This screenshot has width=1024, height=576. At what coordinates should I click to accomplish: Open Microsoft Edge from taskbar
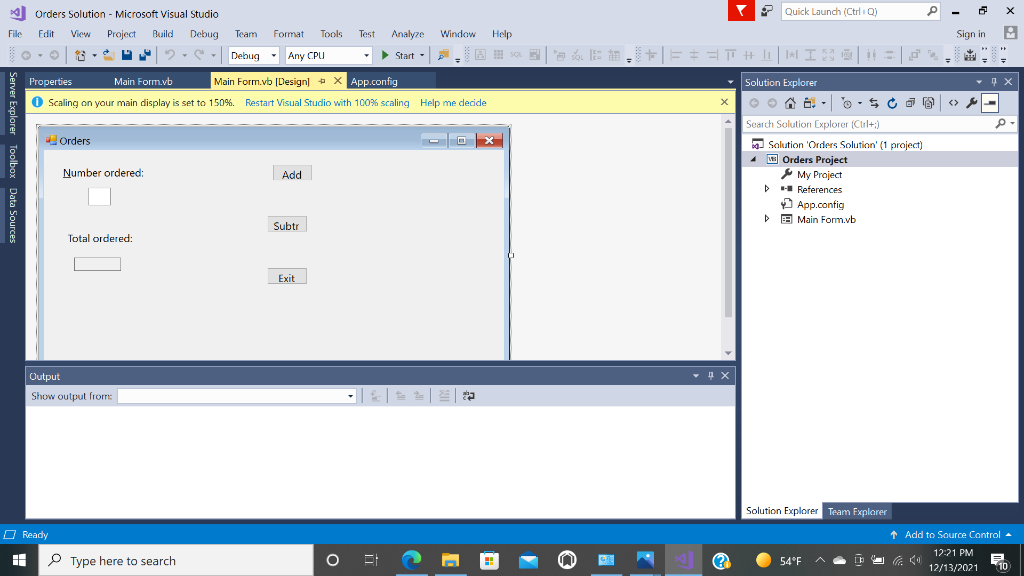[411, 560]
